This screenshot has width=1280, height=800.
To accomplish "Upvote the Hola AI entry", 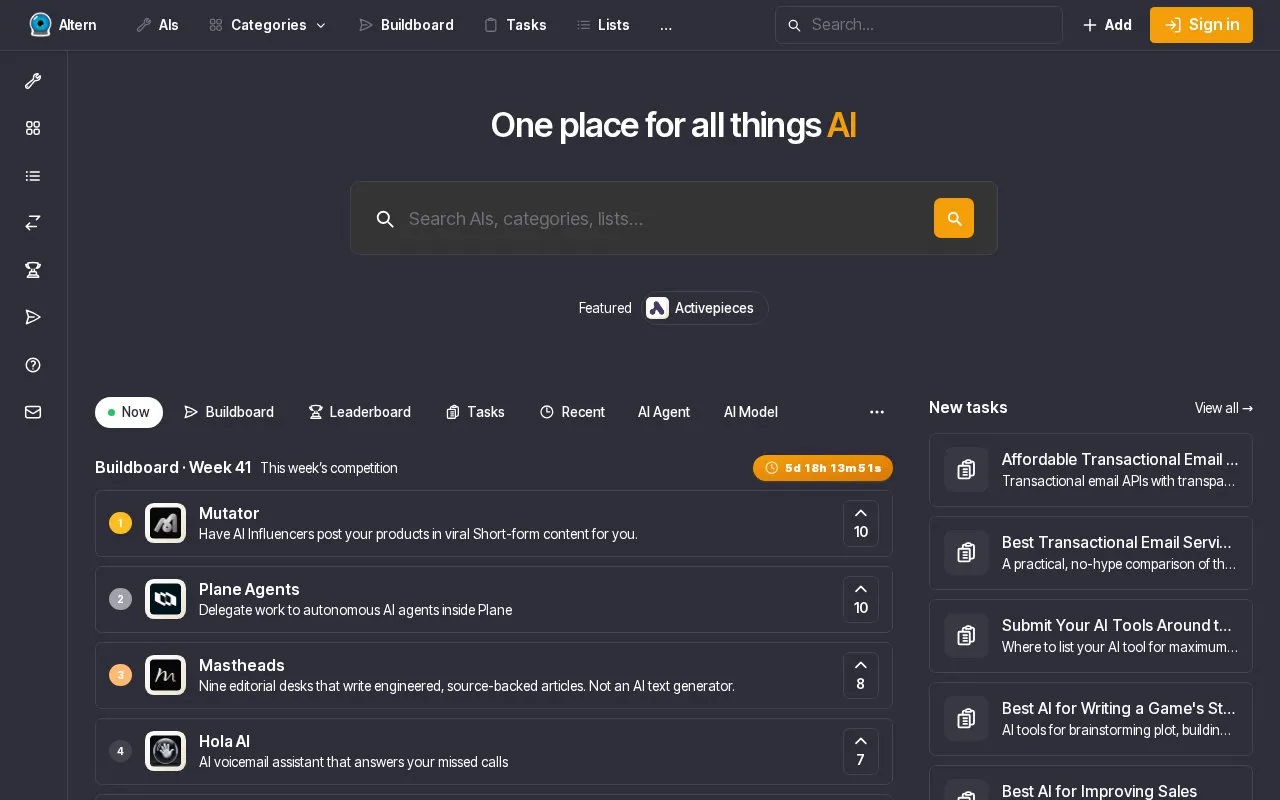I will coord(861,751).
